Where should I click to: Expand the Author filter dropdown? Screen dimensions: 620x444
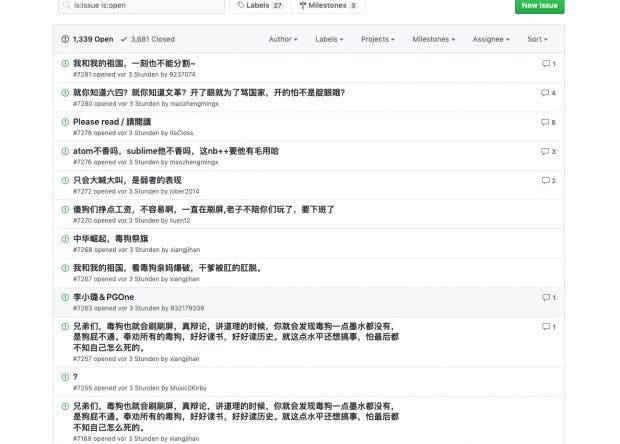point(283,39)
